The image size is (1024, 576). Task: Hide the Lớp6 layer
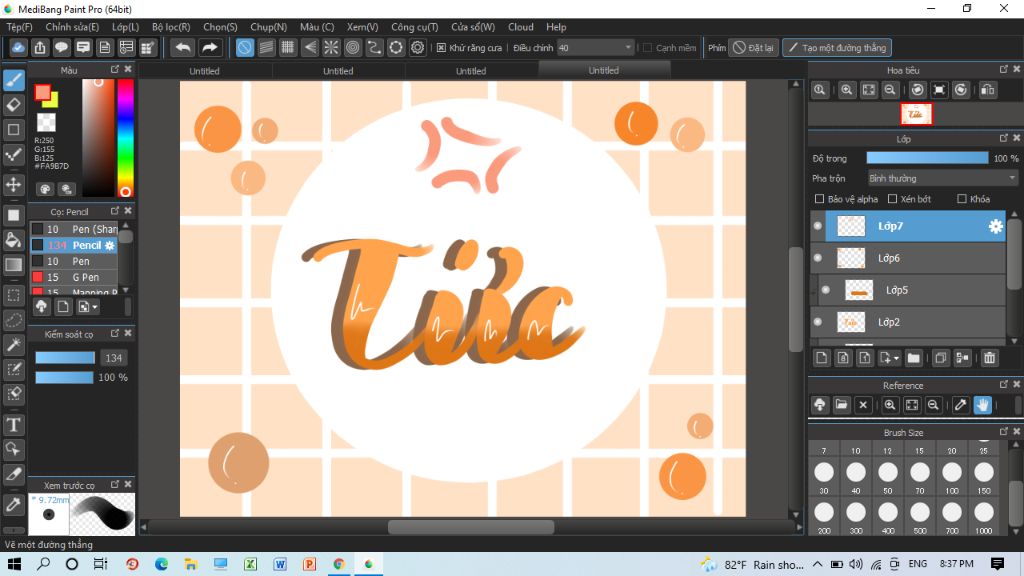click(x=818, y=258)
